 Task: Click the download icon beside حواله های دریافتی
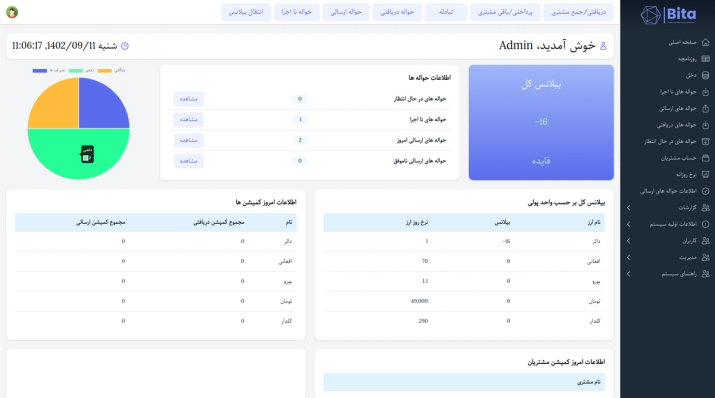point(705,125)
